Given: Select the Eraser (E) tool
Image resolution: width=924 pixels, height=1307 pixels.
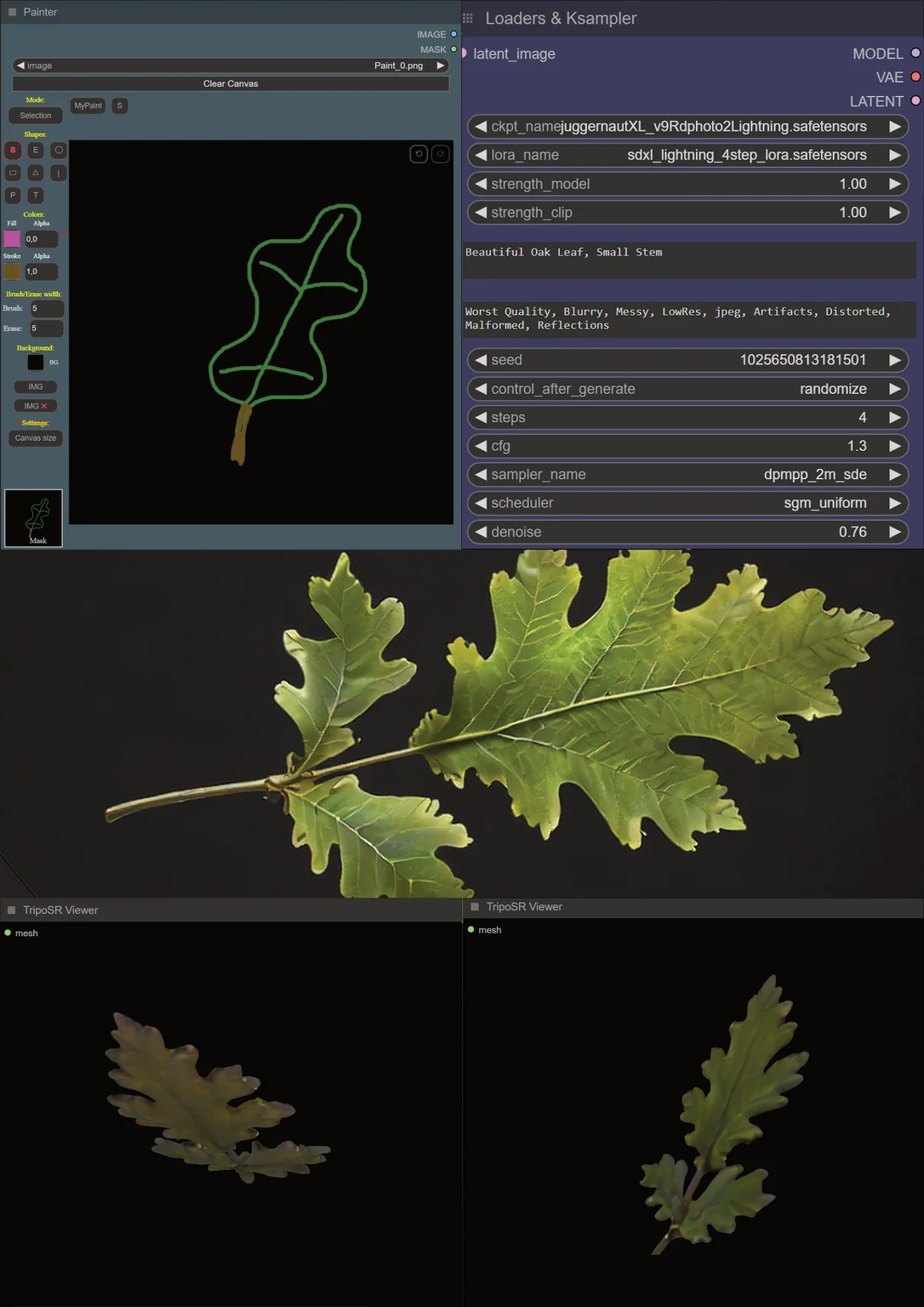Looking at the screenshot, I should 36,150.
